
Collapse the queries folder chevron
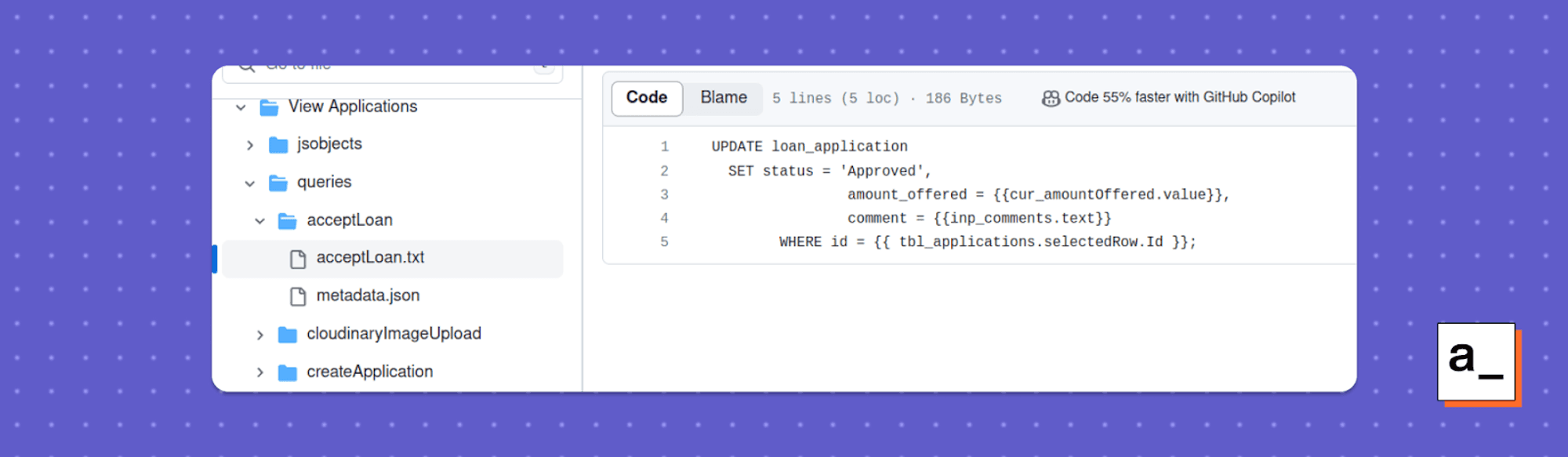click(x=250, y=183)
